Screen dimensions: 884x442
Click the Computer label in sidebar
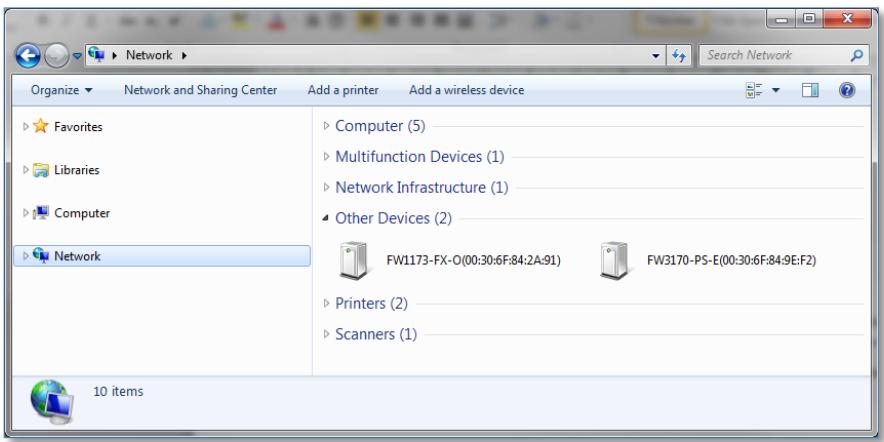pos(82,213)
